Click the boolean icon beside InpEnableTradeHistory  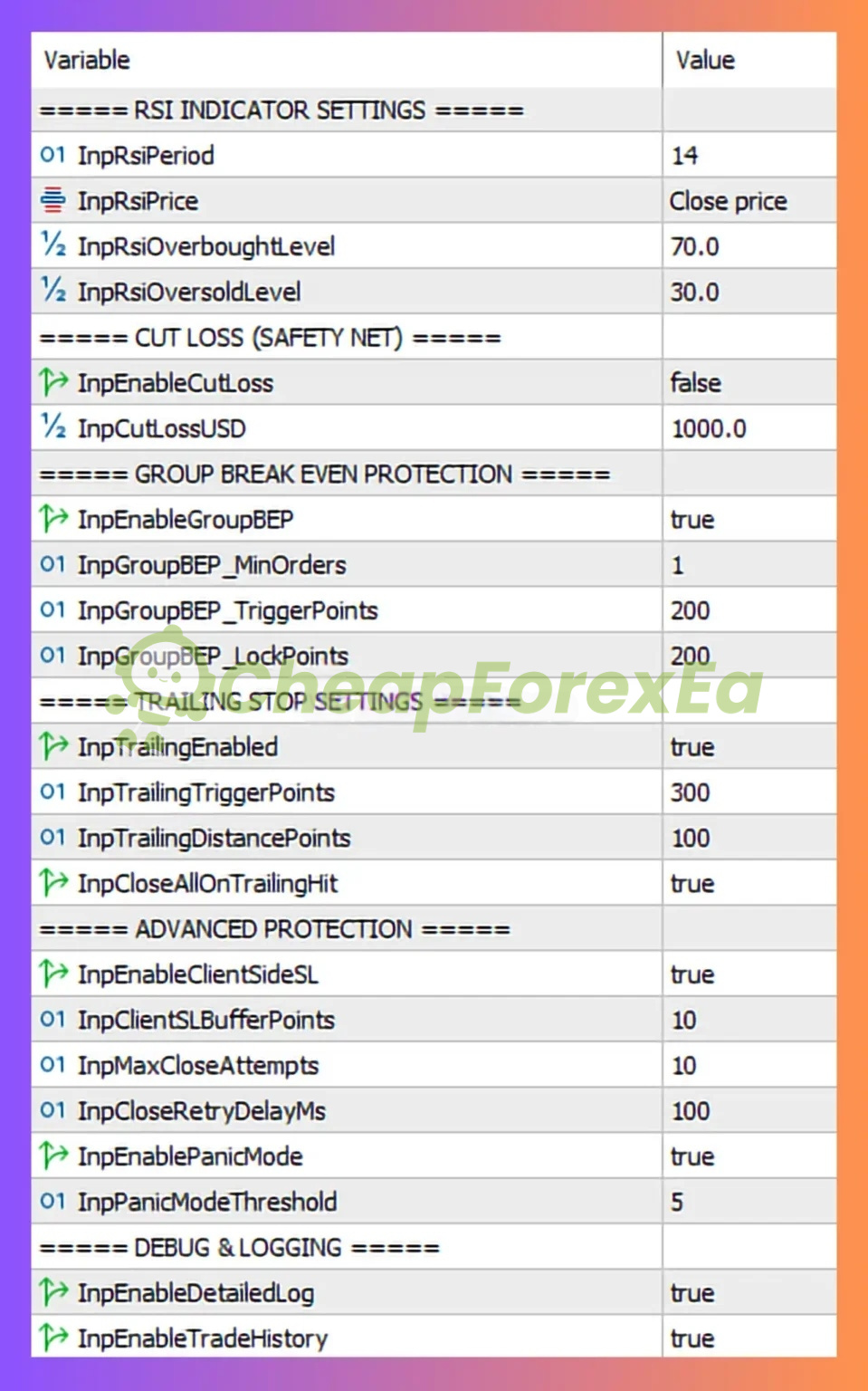[52, 1338]
